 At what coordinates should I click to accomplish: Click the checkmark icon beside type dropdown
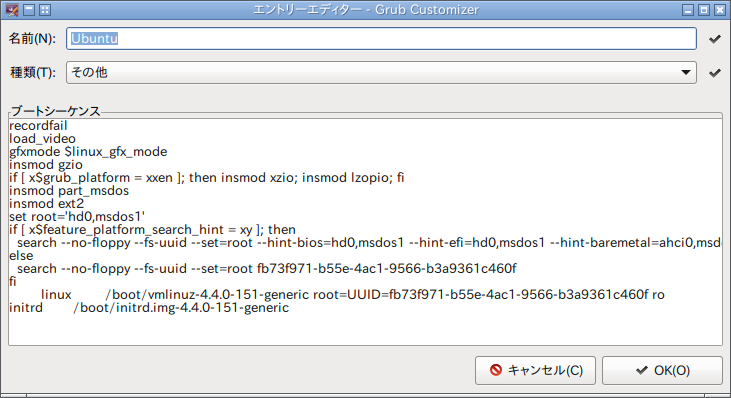[x=715, y=73]
